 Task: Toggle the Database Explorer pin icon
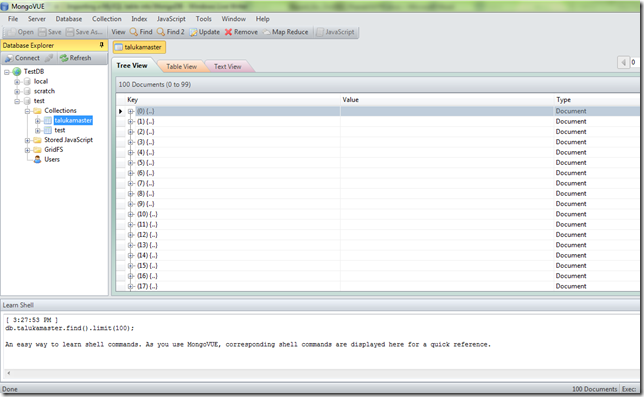click(101, 45)
